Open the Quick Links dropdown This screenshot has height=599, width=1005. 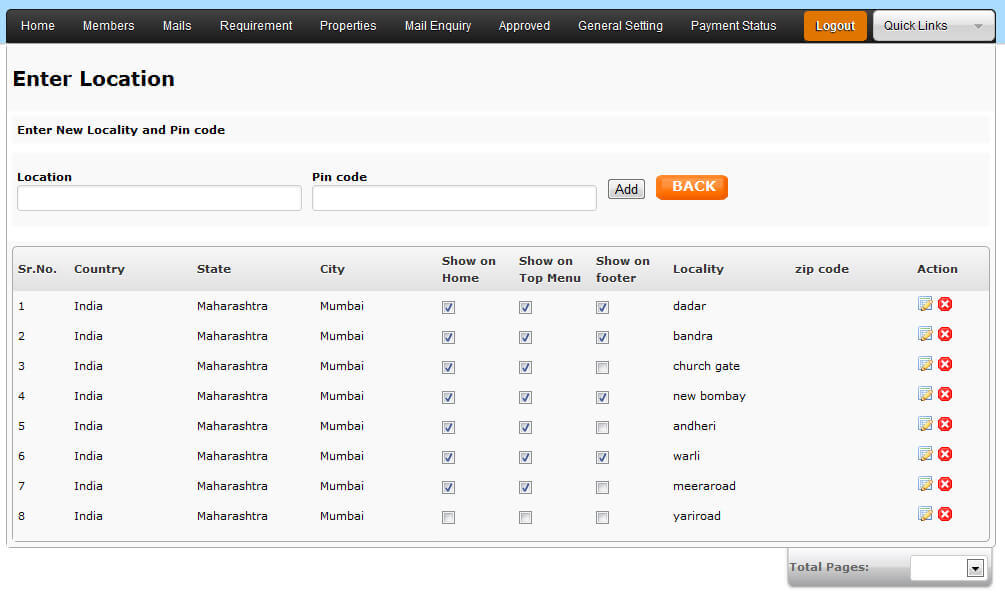[x=933, y=26]
